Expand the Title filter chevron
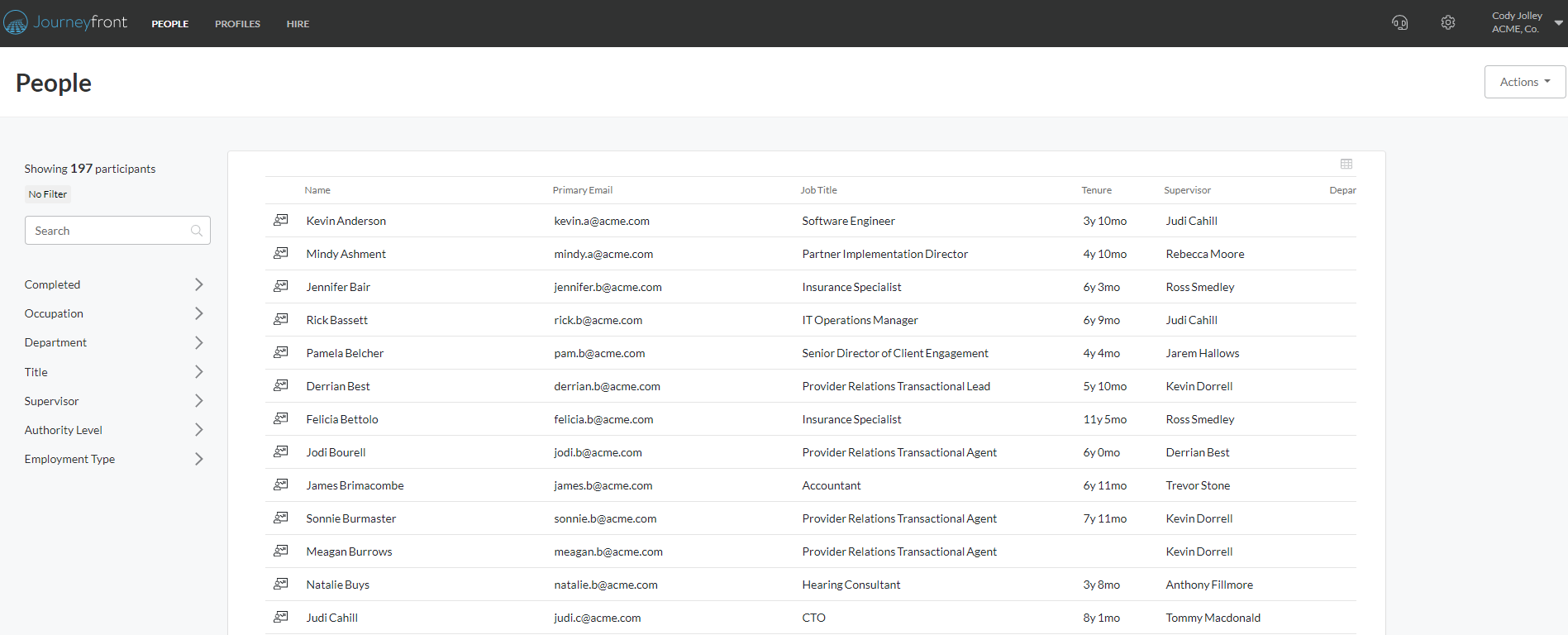1568x635 pixels. pos(198,372)
